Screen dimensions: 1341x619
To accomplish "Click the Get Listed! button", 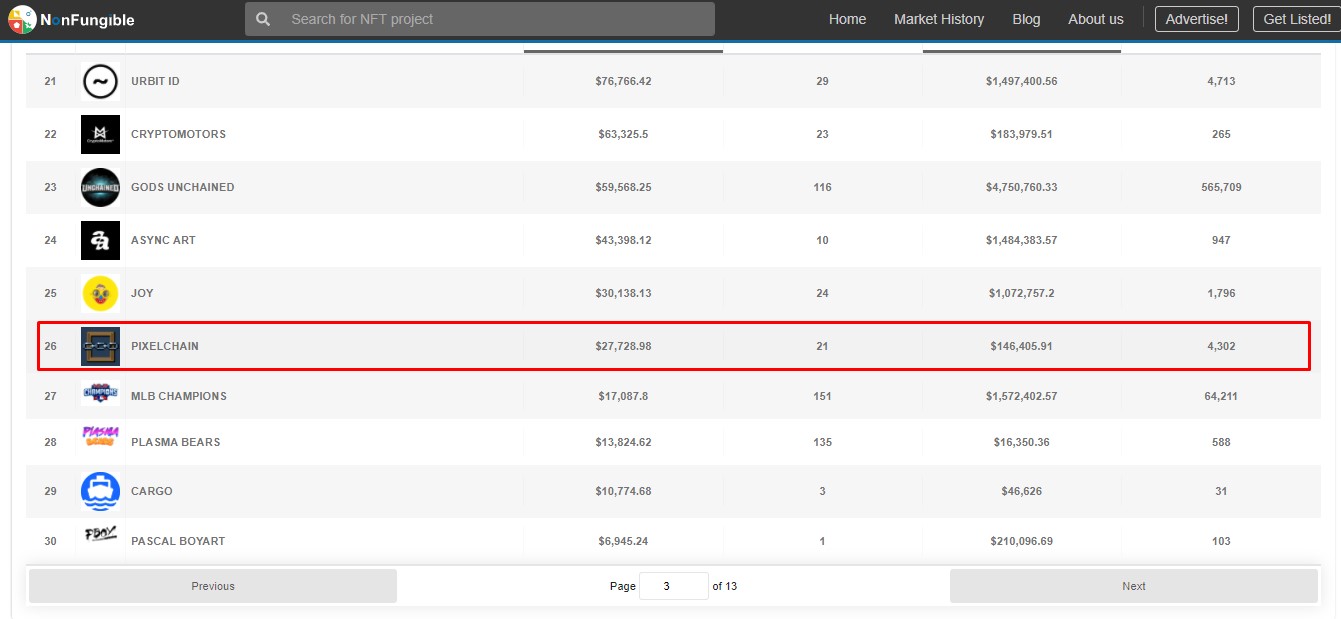I will [1297, 19].
